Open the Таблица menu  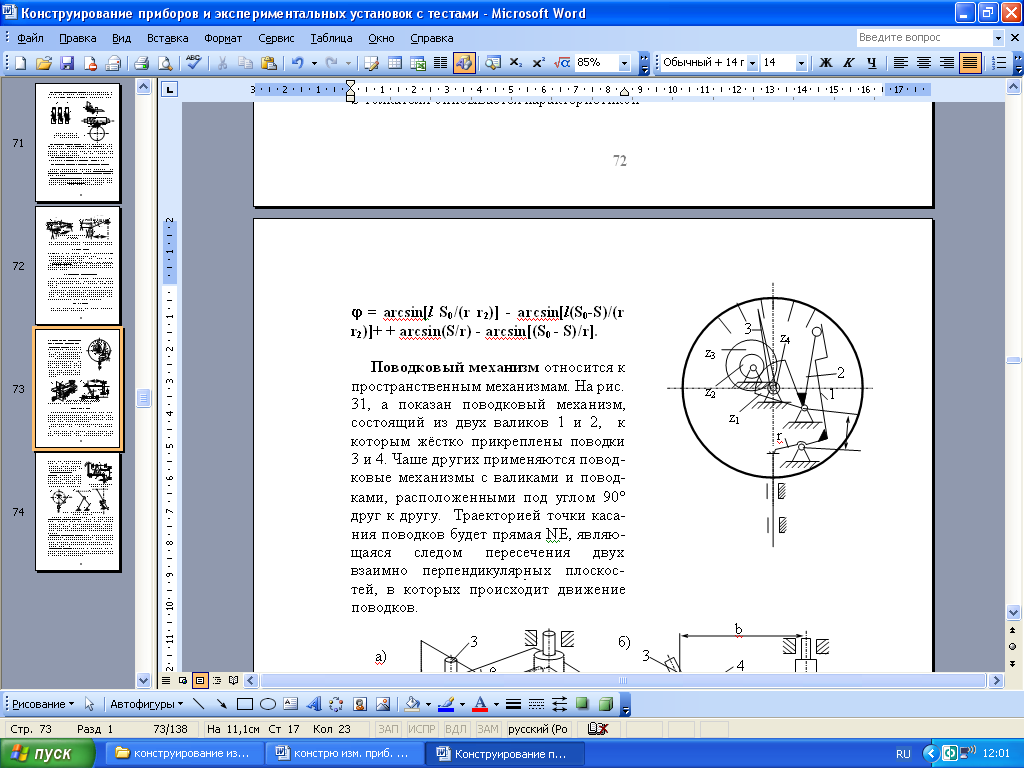(331, 38)
